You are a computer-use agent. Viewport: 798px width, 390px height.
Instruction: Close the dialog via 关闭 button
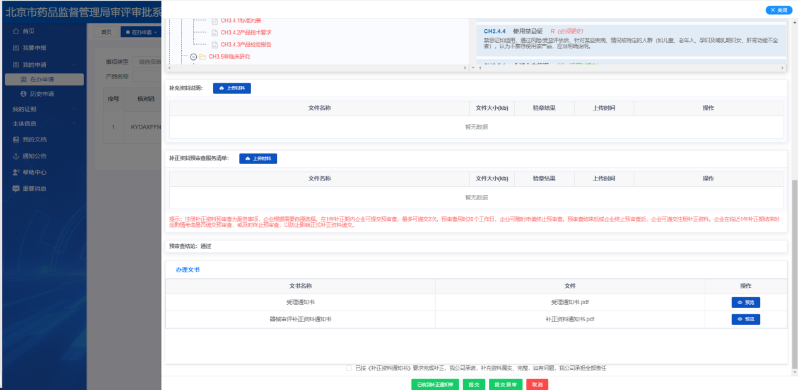pyautogui.click(x=779, y=10)
